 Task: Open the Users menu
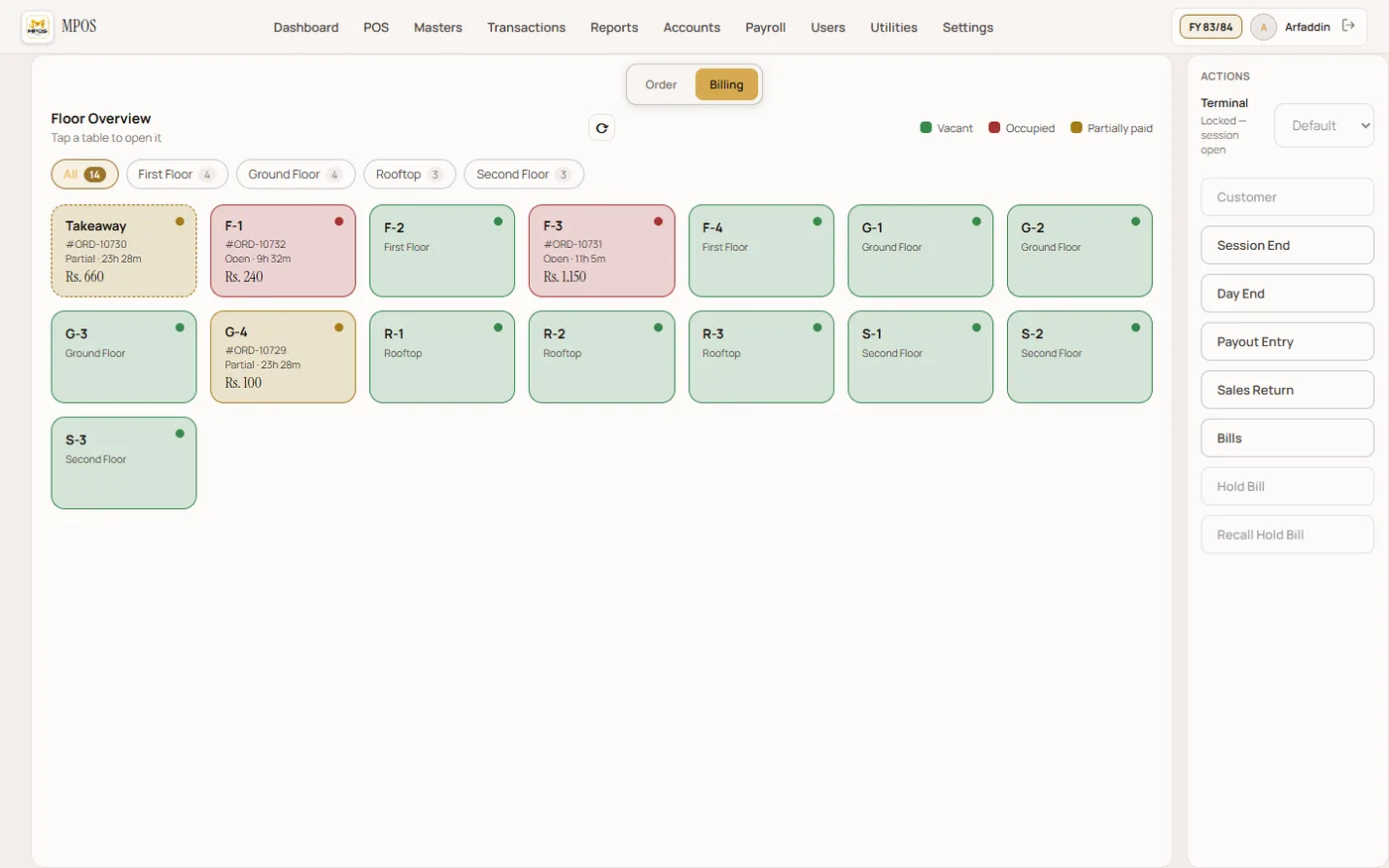pos(827,27)
